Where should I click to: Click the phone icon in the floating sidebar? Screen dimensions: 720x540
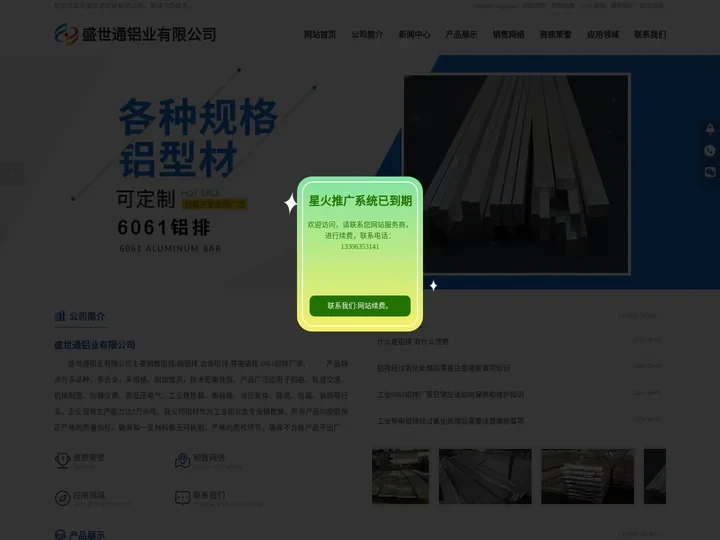click(709, 151)
